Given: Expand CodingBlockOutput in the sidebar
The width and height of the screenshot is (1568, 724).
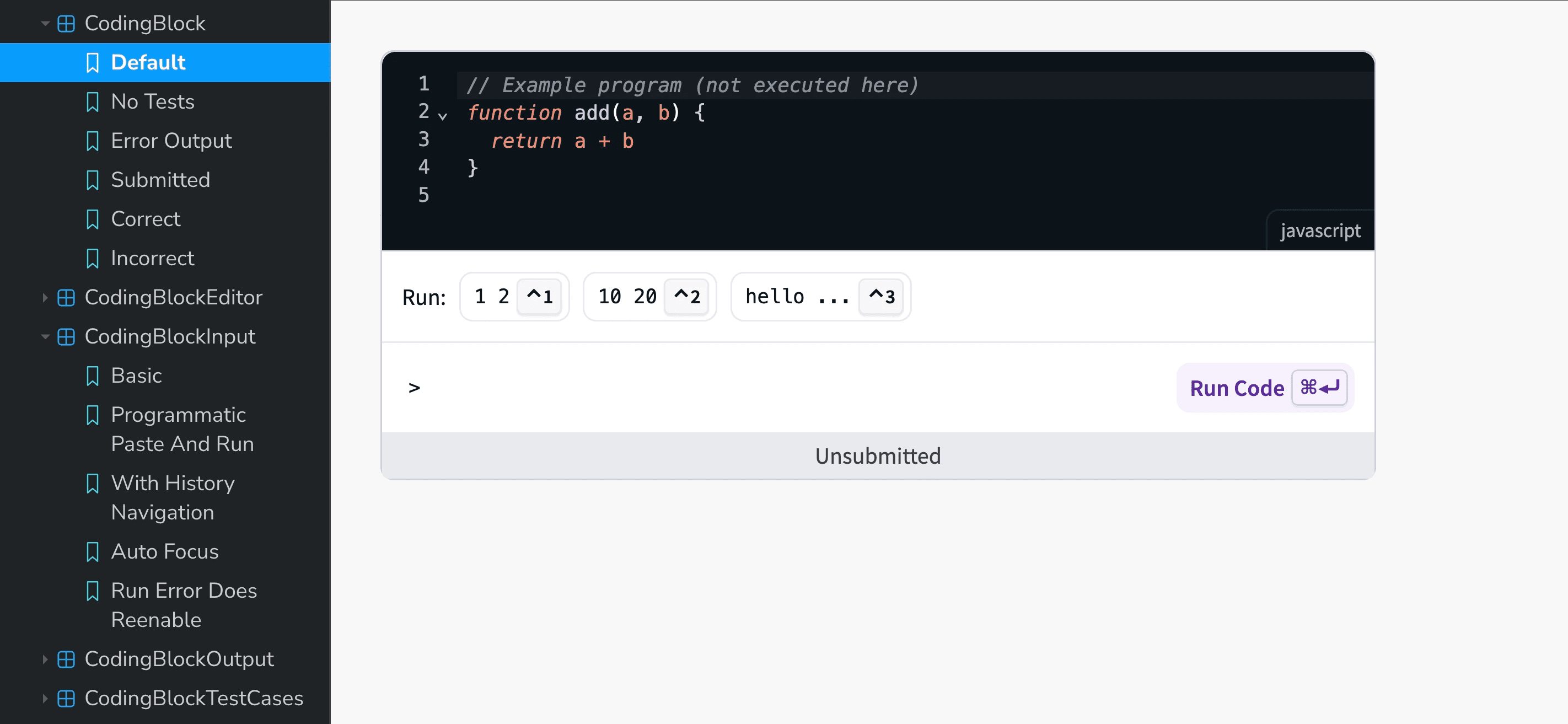Looking at the screenshot, I should (x=46, y=659).
